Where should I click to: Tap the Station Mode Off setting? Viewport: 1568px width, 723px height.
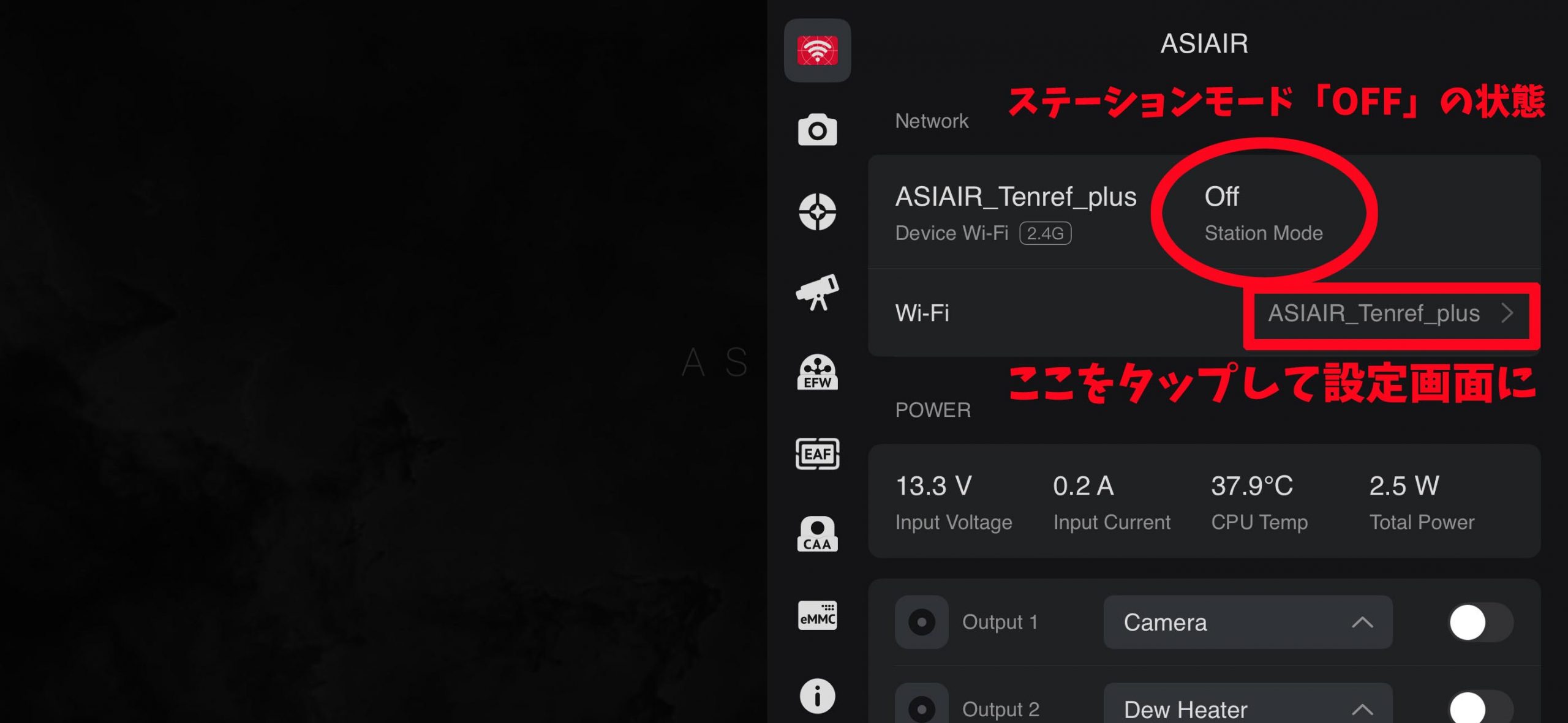tap(1263, 213)
